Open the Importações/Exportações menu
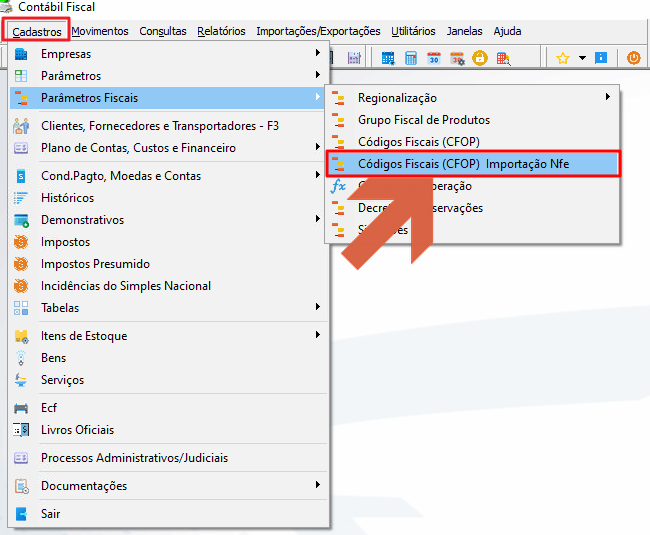The width and height of the screenshot is (650, 535). [x=318, y=31]
